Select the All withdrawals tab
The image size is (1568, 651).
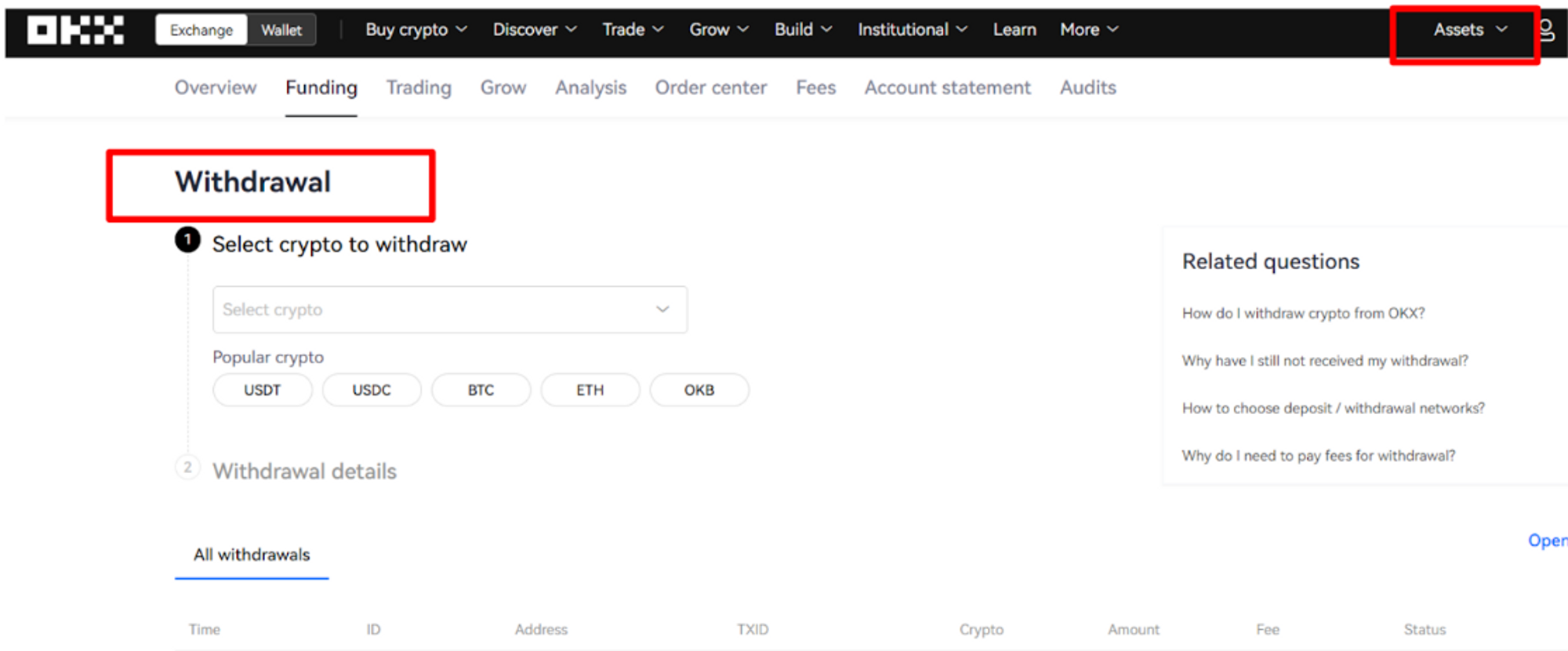pyautogui.click(x=252, y=555)
